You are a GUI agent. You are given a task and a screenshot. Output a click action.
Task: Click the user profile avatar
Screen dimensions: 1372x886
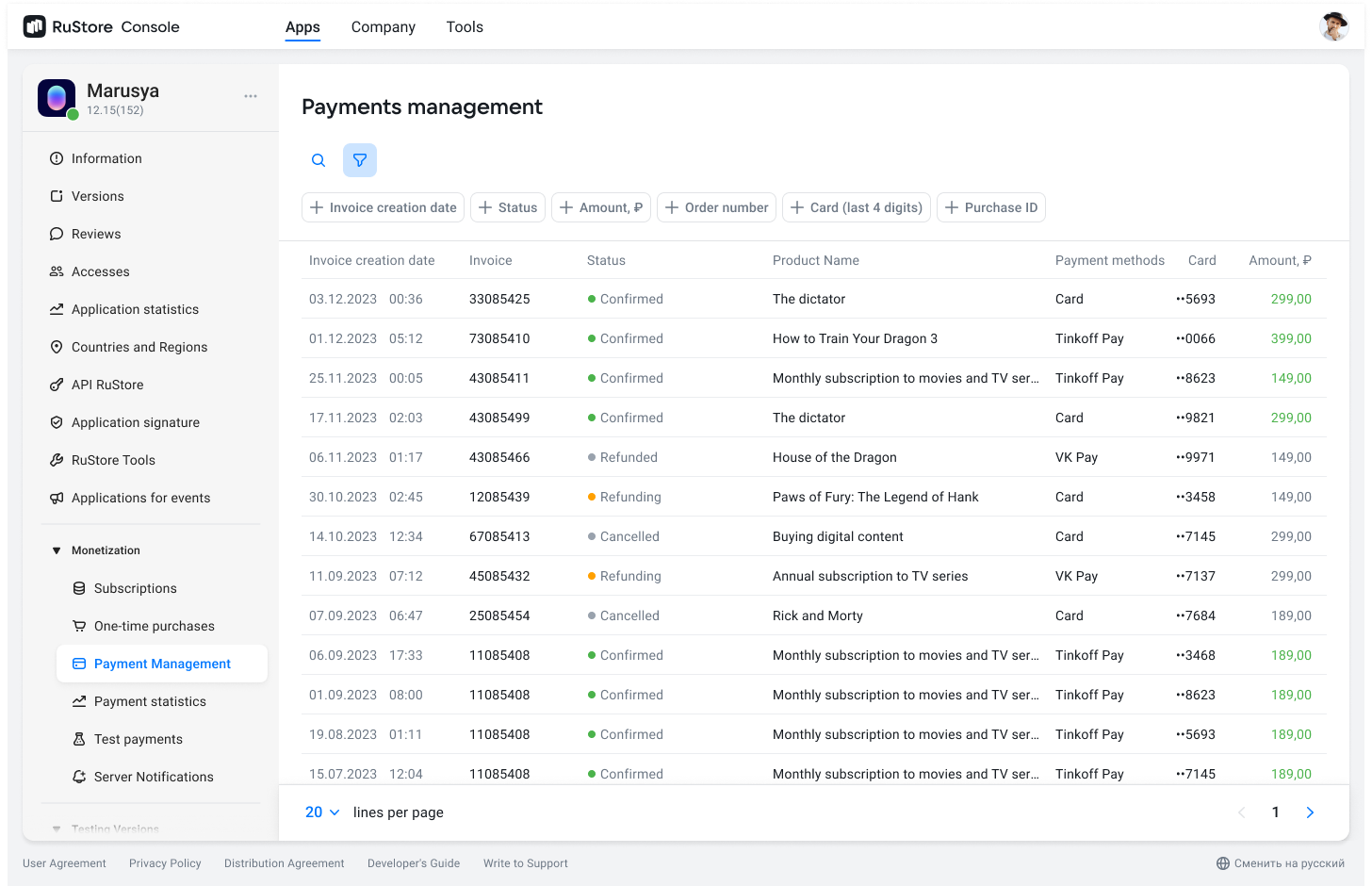1333,27
